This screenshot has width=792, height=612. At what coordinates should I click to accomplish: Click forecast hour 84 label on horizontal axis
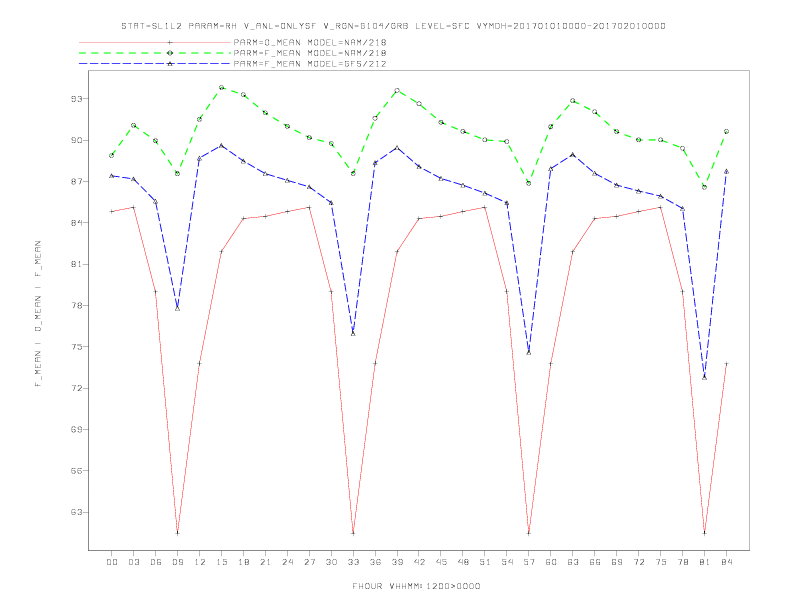click(x=726, y=562)
